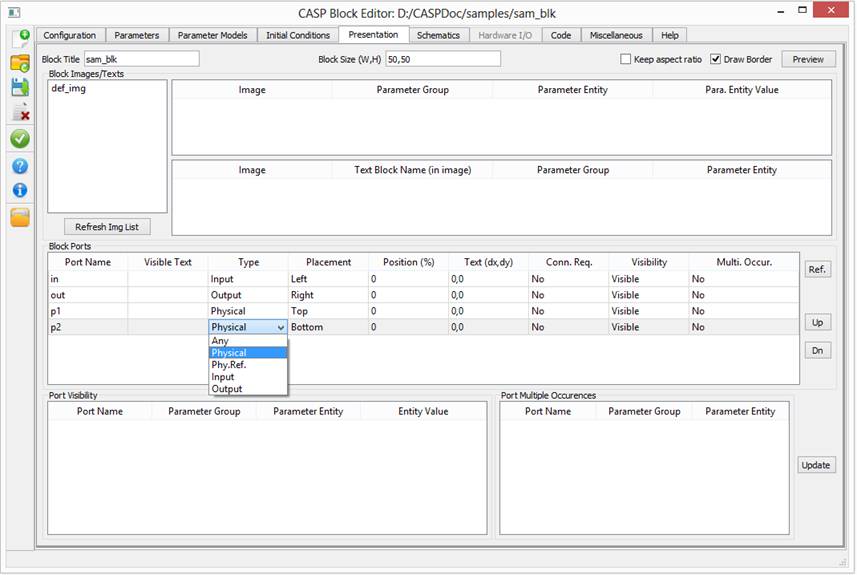Click the Update button

[816, 465]
